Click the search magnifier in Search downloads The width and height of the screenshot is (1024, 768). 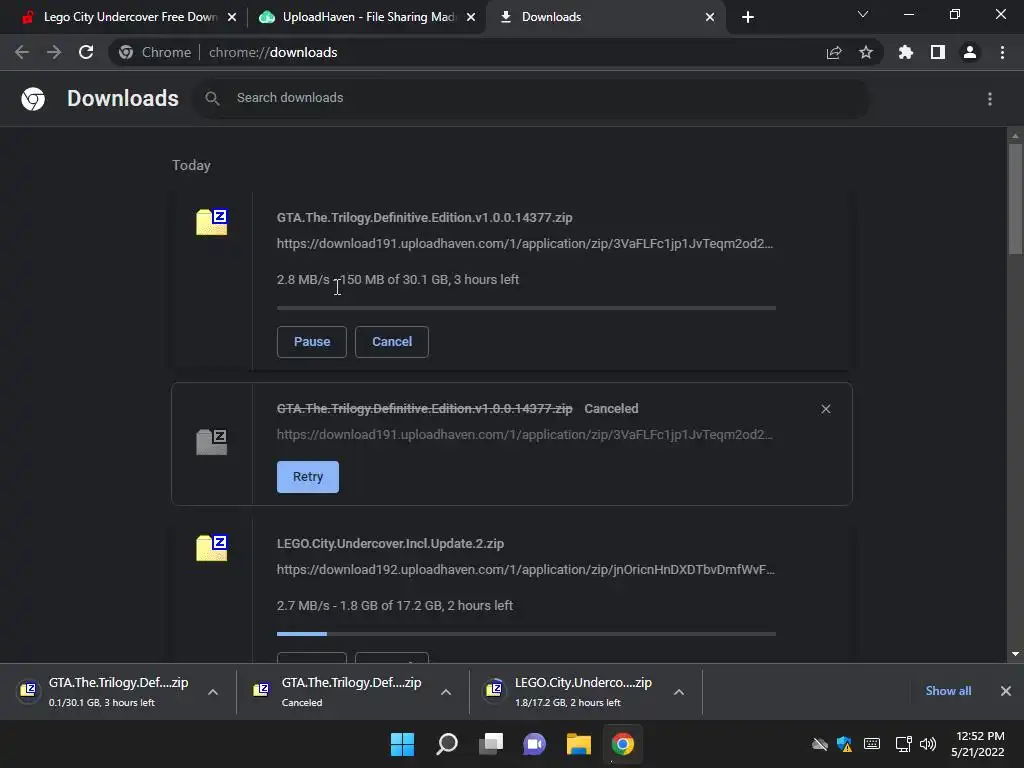click(x=212, y=98)
